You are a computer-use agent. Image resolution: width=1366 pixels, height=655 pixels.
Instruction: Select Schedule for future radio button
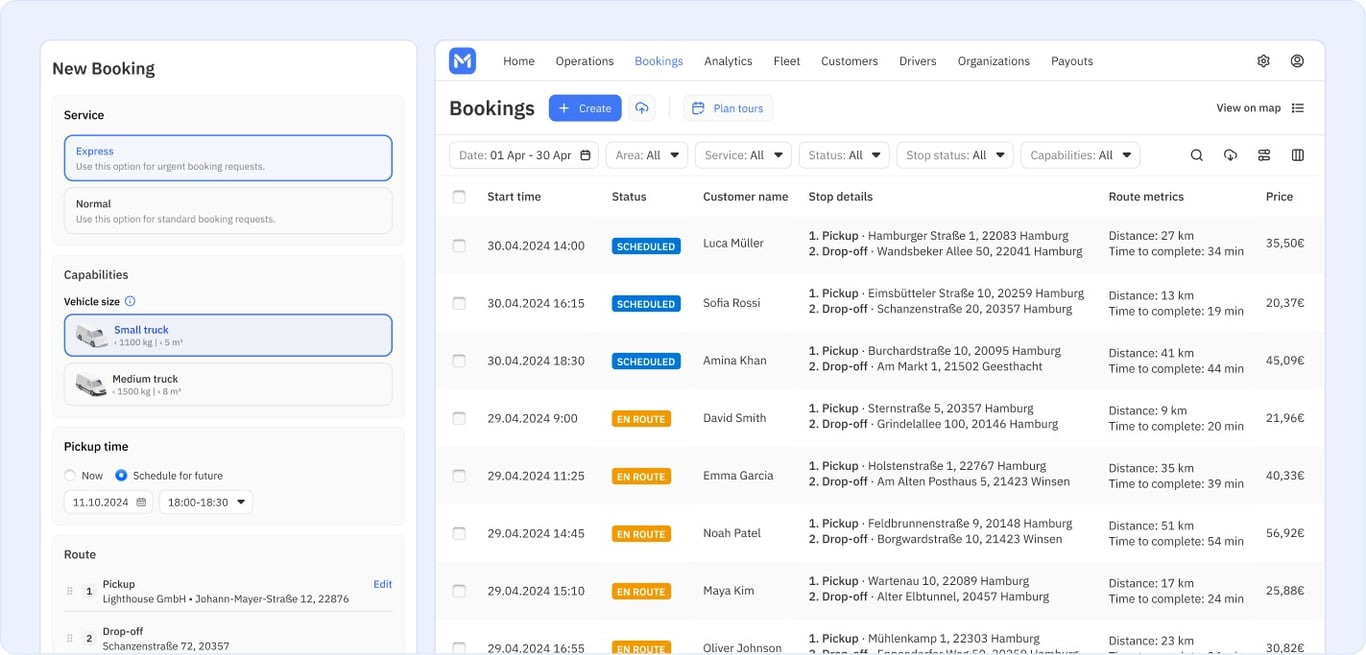point(121,476)
